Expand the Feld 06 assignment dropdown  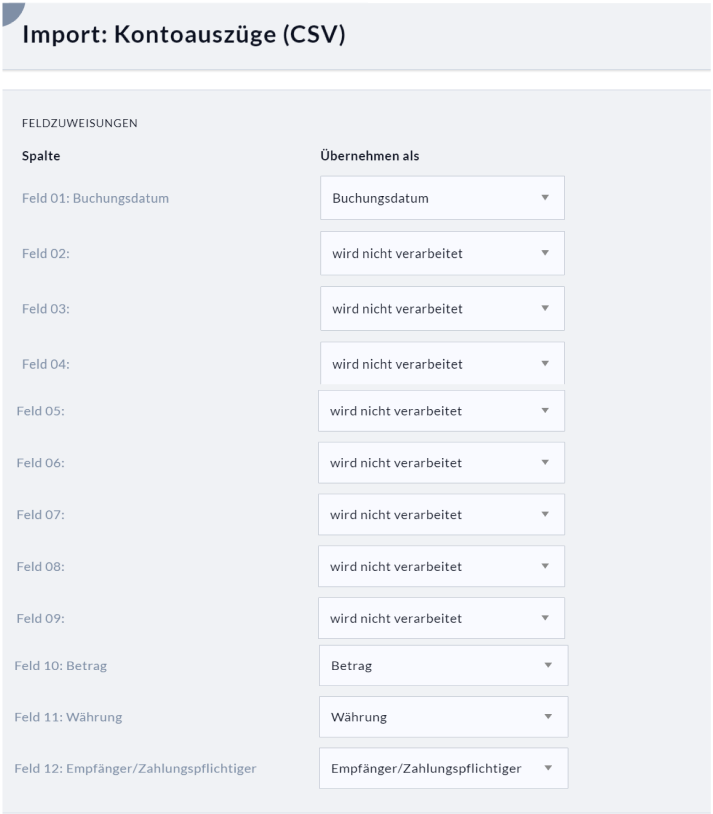[441, 463]
